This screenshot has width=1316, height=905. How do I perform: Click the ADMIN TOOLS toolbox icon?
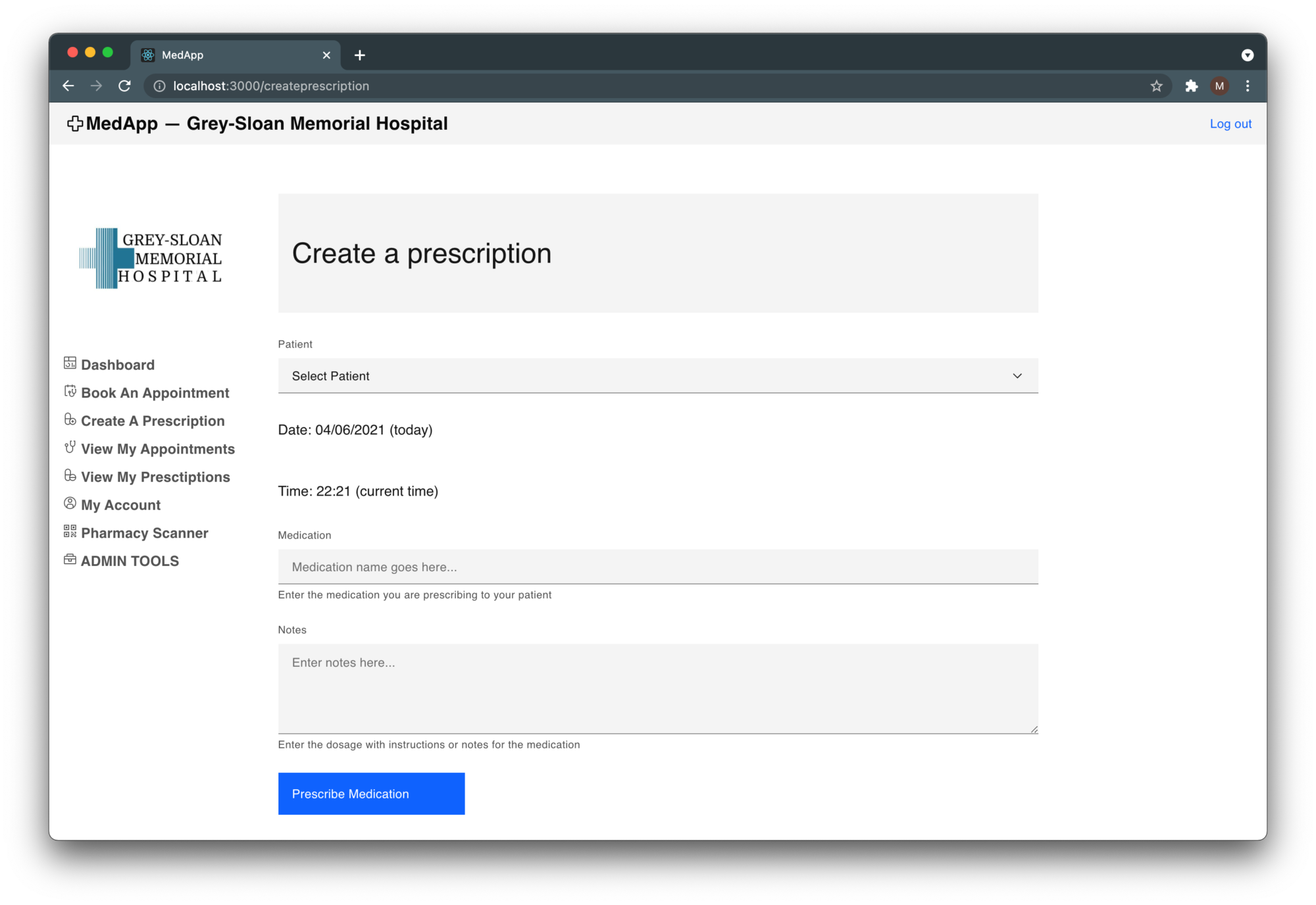tap(70, 559)
